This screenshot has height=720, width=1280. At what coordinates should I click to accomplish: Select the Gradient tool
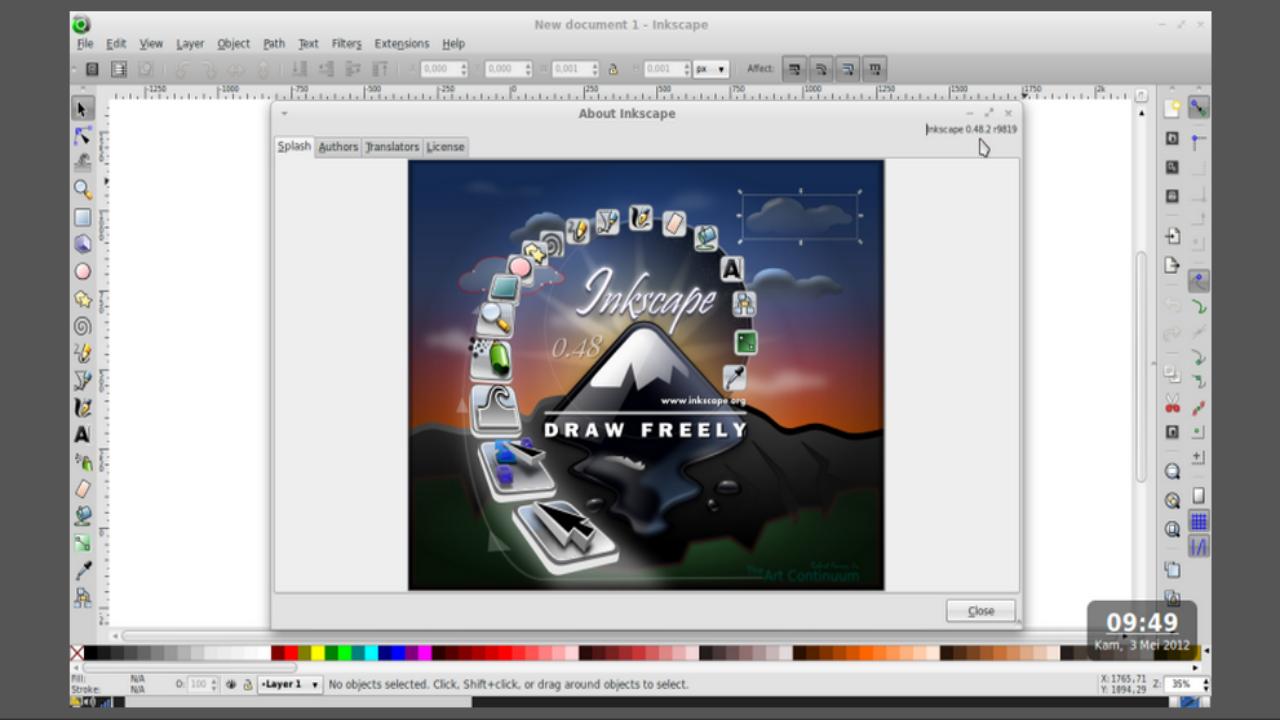coord(83,543)
